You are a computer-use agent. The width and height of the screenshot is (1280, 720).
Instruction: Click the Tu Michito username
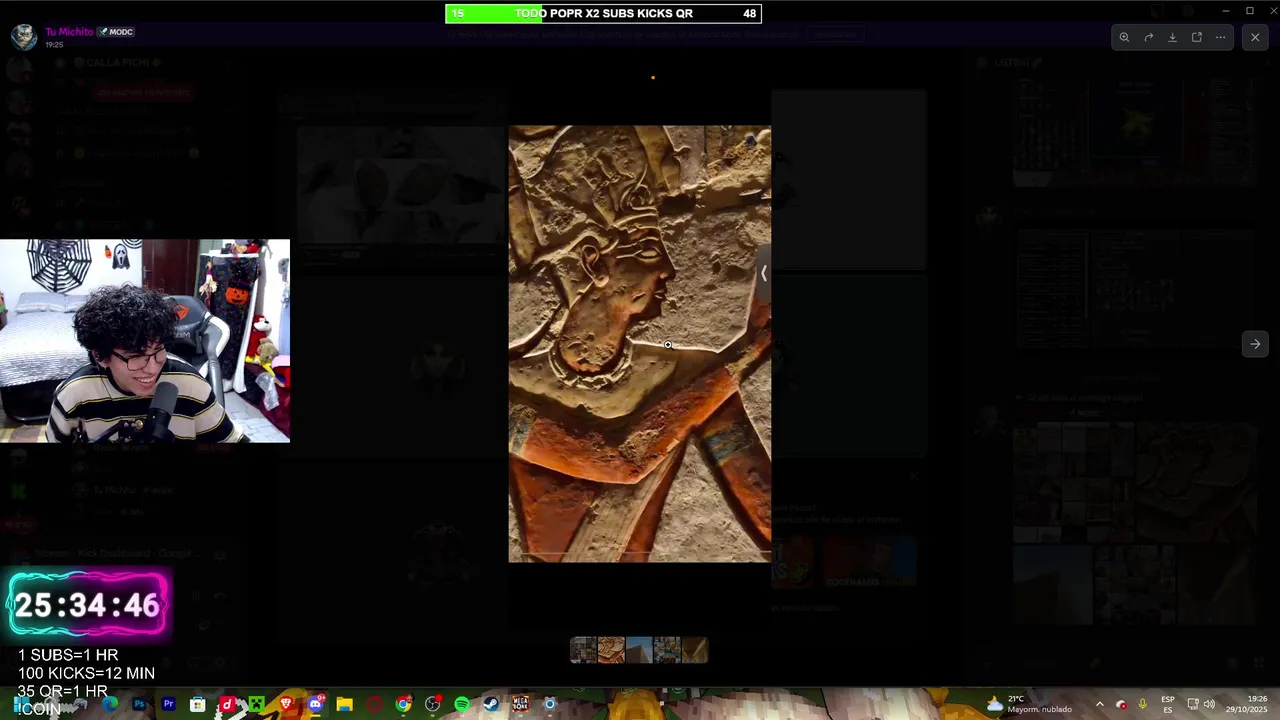pos(69,32)
